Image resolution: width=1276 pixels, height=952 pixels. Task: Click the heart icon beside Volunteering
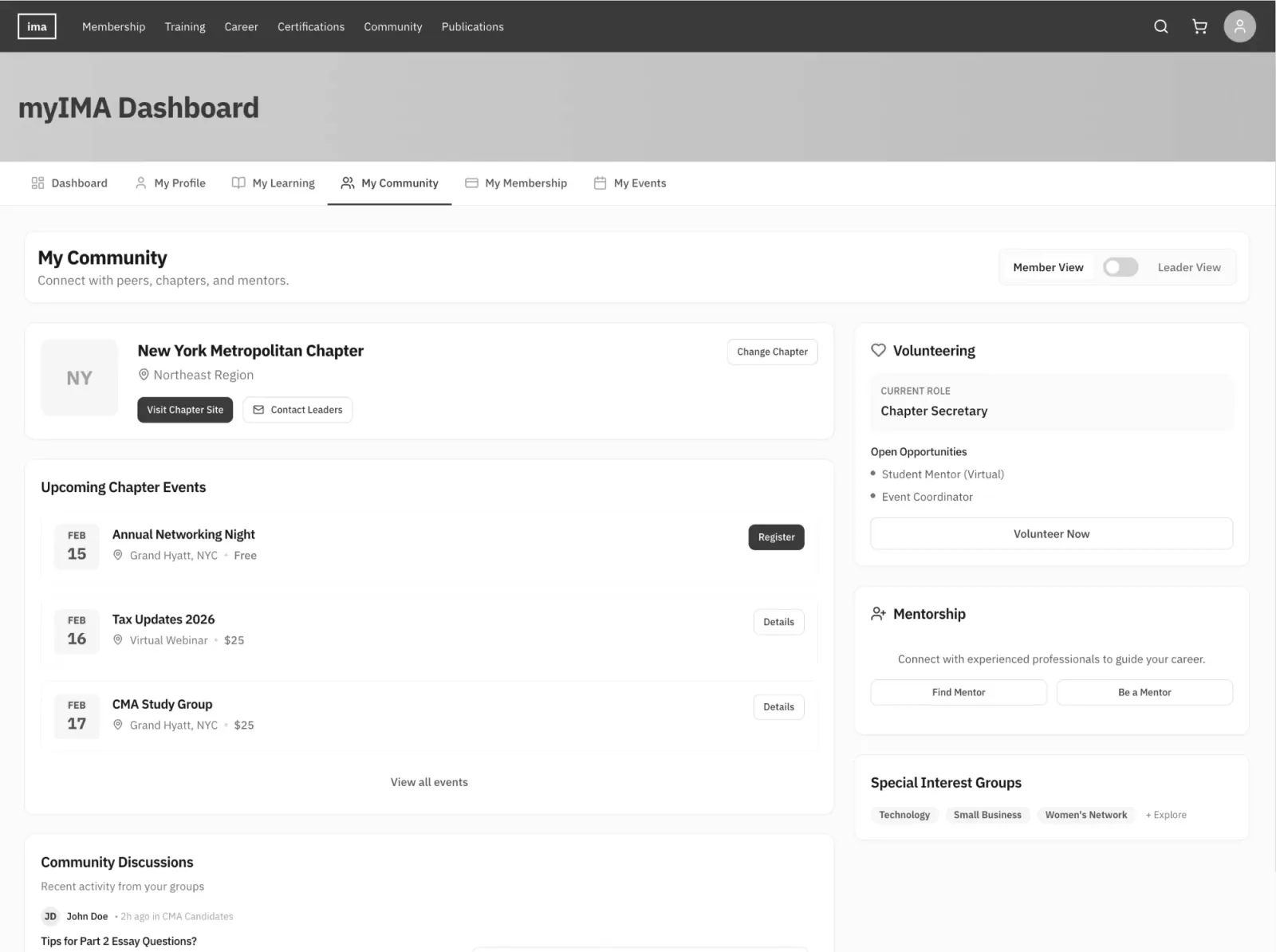click(x=878, y=350)
